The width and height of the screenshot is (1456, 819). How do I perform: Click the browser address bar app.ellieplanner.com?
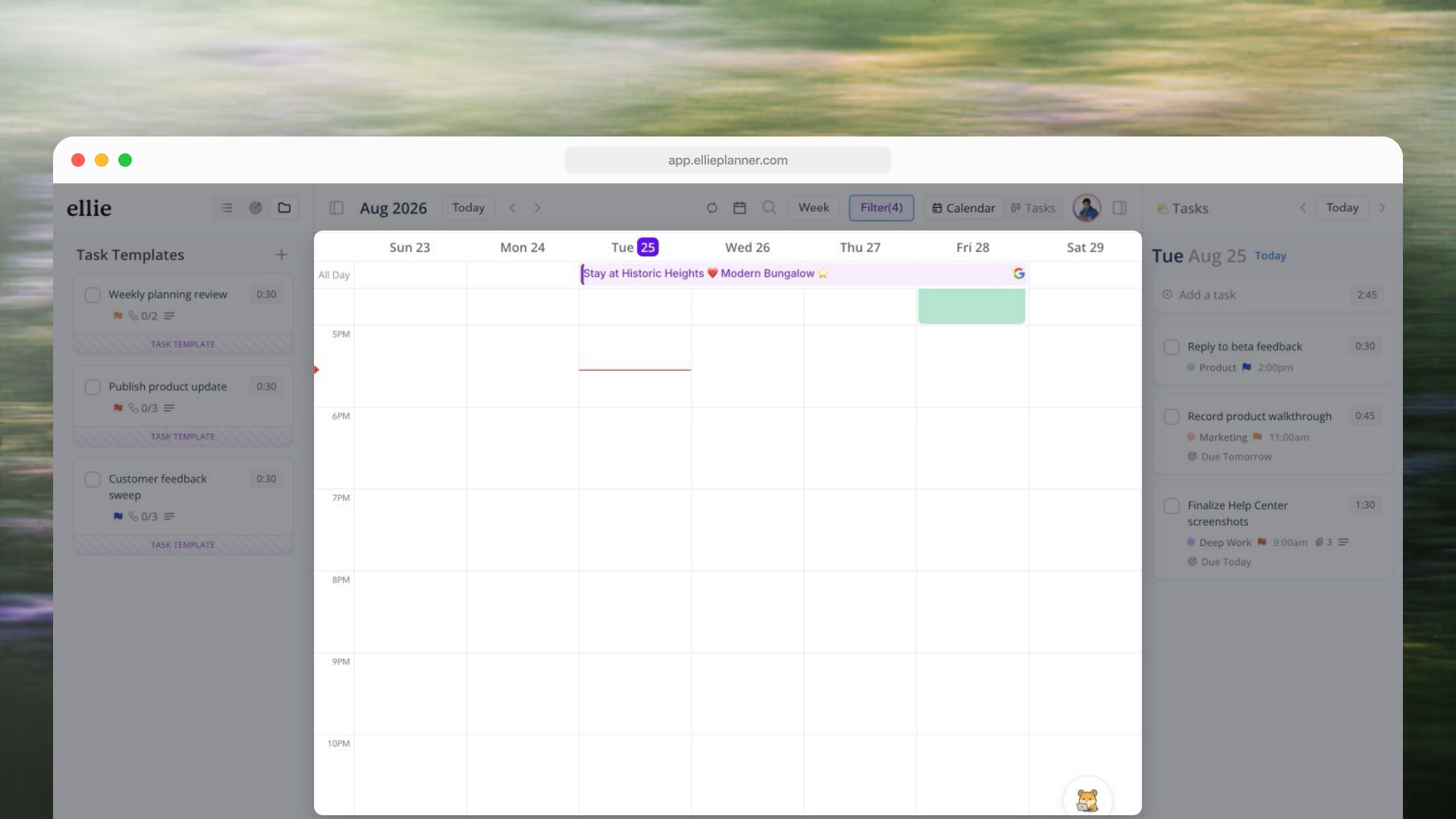tap(728, 160)
